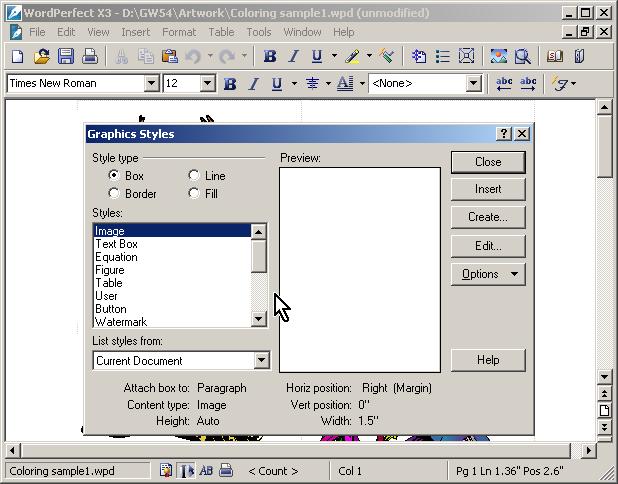Click the printer icon in status bar
The height and width of the screenshot is (484, 618).
(x=226, y=470)
